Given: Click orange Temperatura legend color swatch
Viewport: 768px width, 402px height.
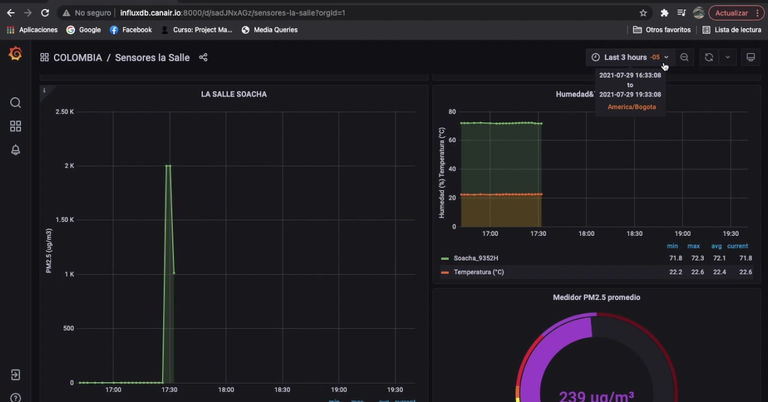Looking at the screenshot, I should pyautogui.click(x=445, y=272).
